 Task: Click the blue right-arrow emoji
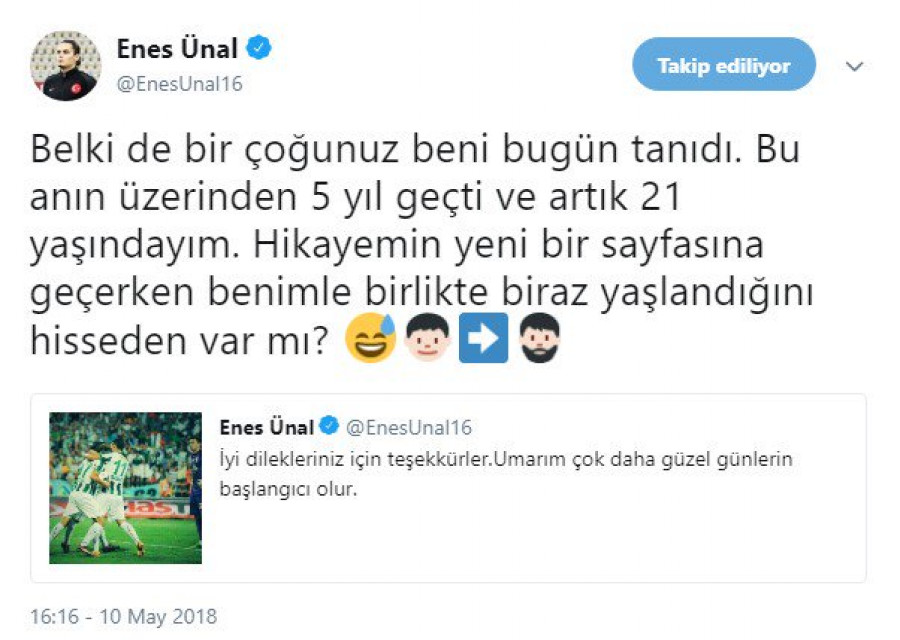(x=483, y=338)
